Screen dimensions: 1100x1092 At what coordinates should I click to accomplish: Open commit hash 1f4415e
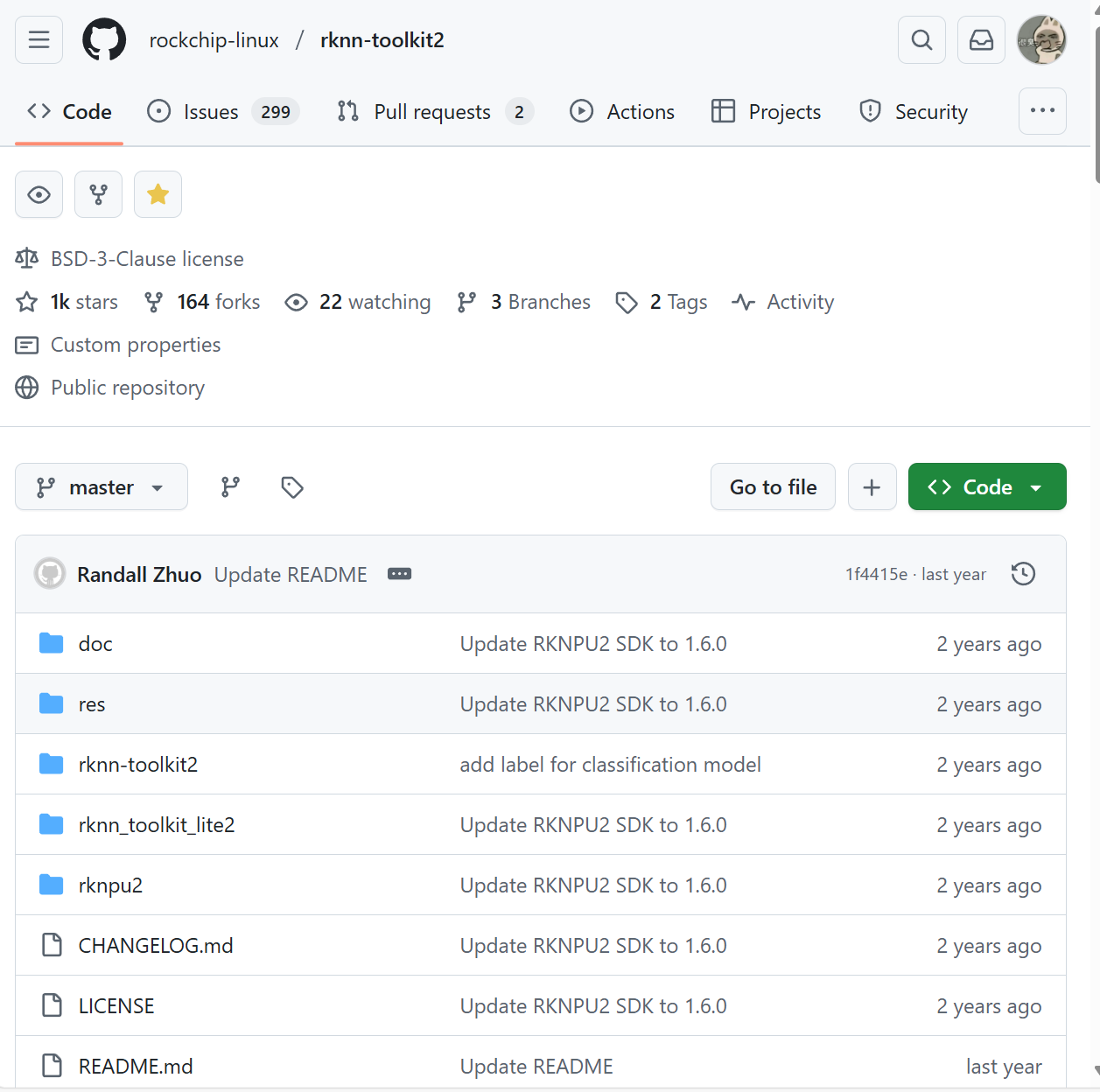coord(876,574)
